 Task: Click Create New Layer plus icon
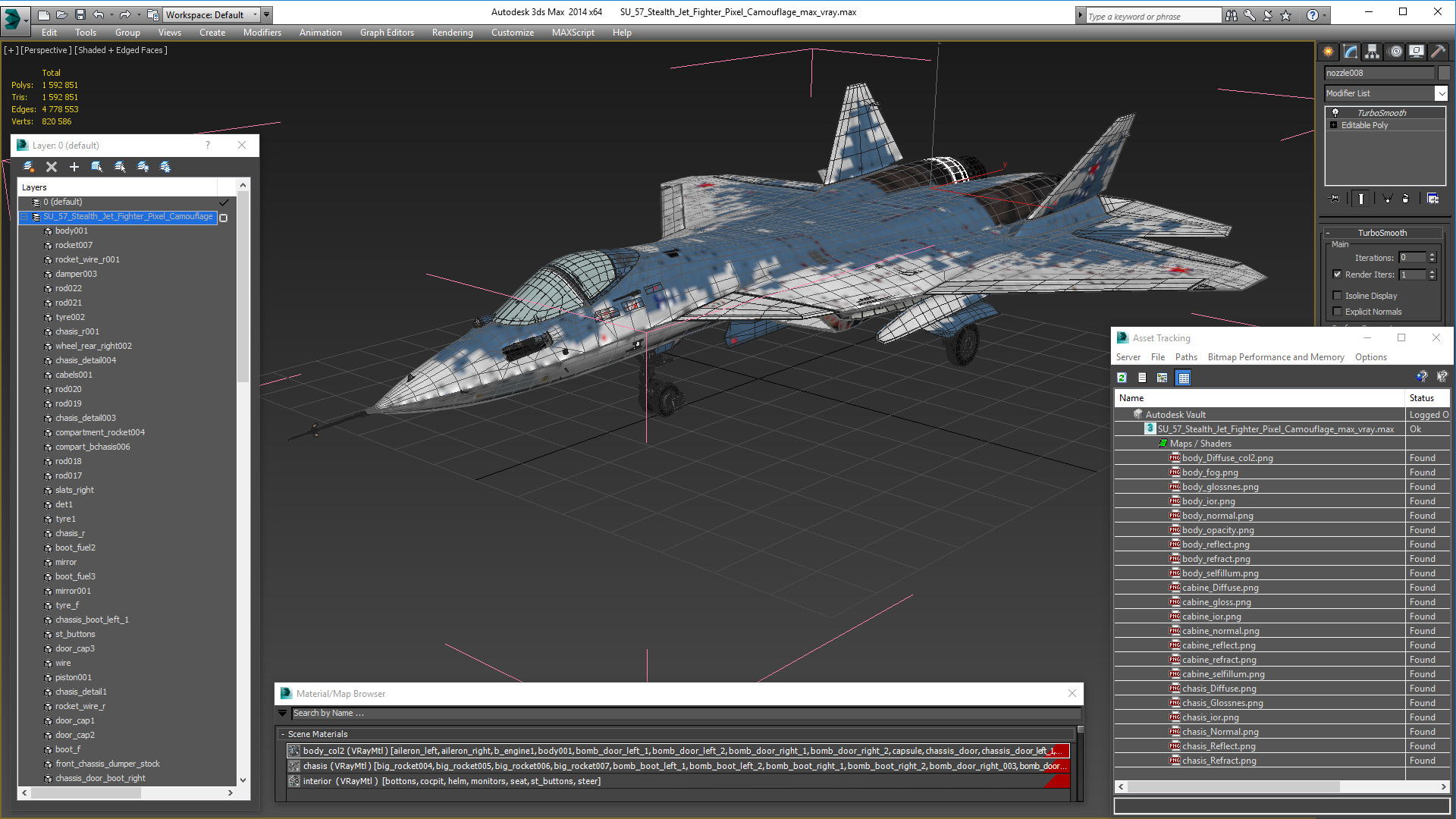click(74, 167)
